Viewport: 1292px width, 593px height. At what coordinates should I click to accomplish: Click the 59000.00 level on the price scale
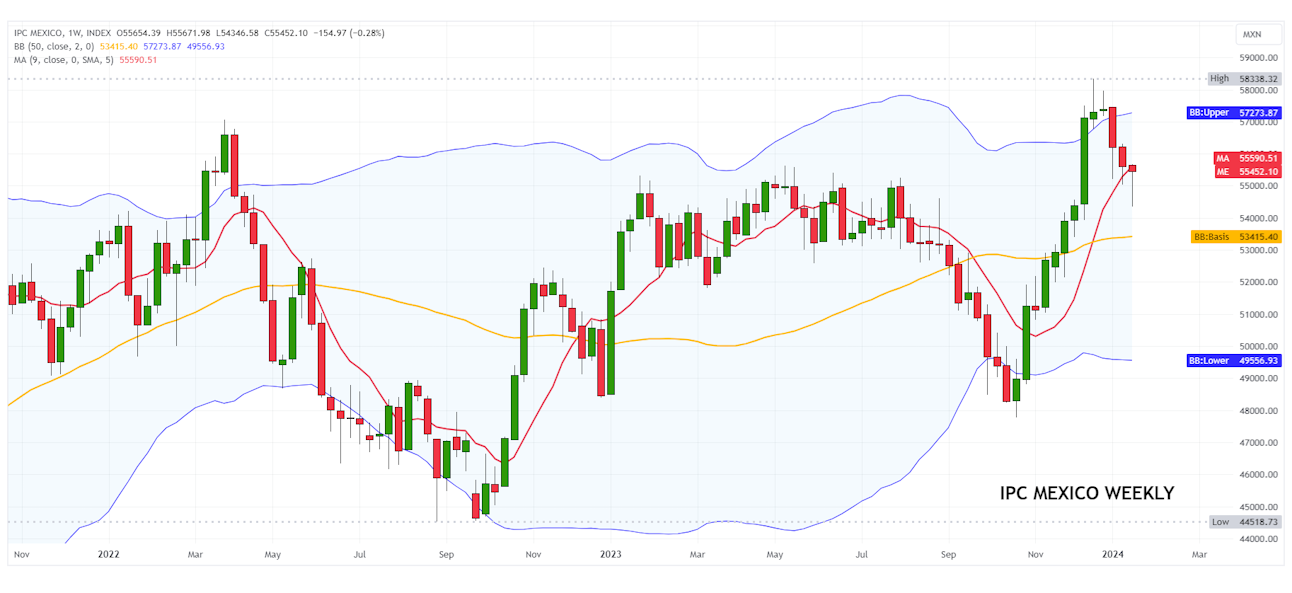coord(1258,59)
